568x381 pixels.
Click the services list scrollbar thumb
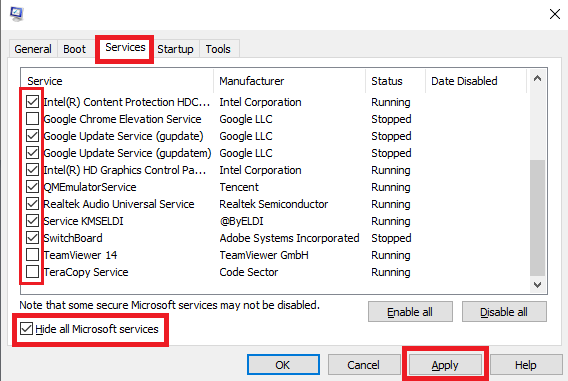538,217
